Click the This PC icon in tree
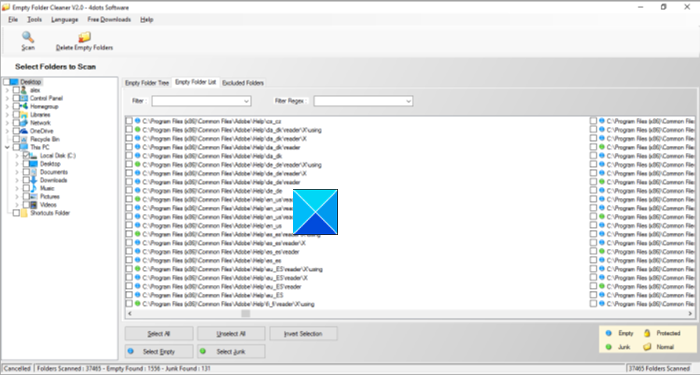 (x=24, y=147)
